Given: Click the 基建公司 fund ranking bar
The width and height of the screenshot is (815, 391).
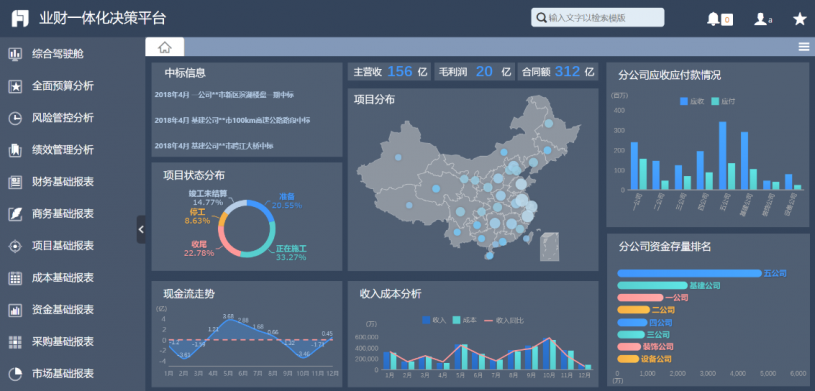Looking at the screenshot, I should pyautogui.click(x=652, y=285).
